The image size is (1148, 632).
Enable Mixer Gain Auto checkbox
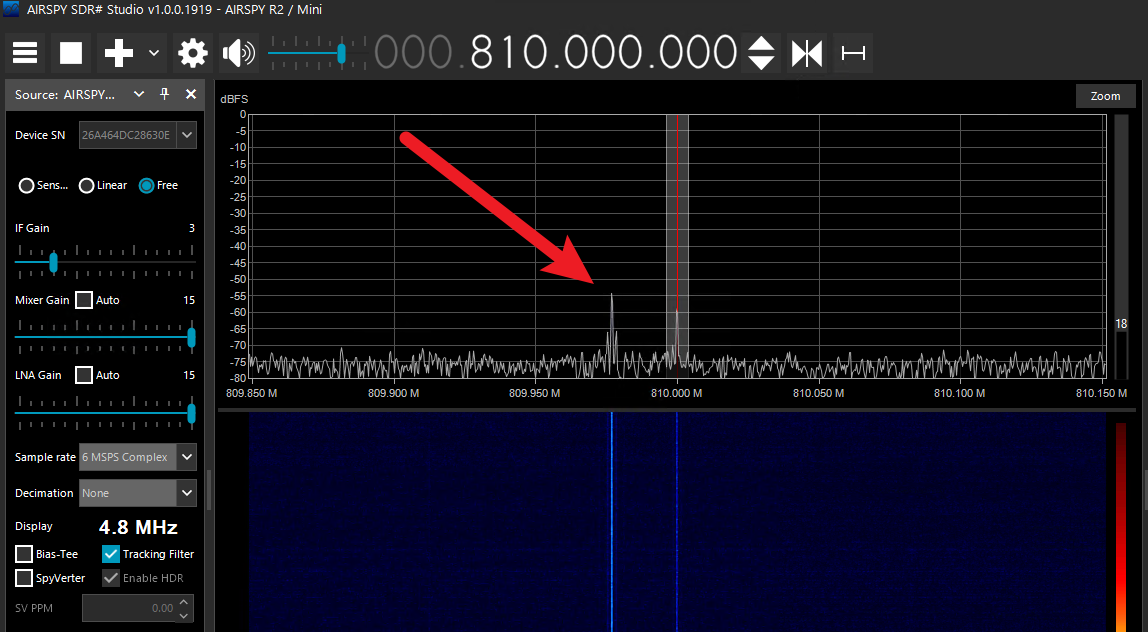[84, 300]
